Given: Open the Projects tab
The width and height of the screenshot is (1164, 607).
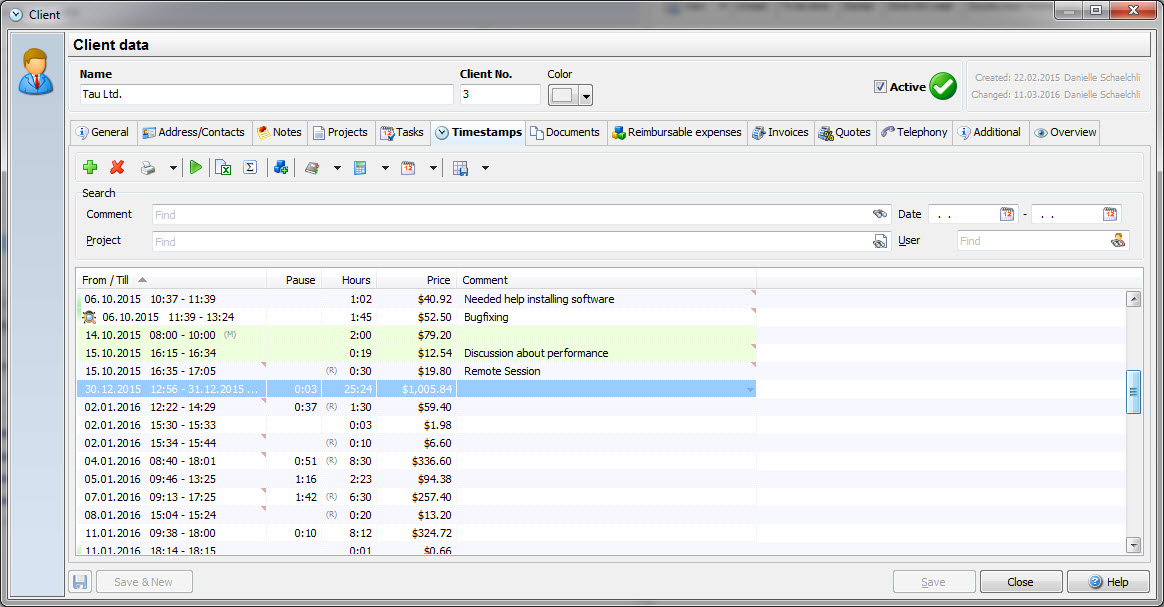Looking at the screenshot, I should click(339, 132).
